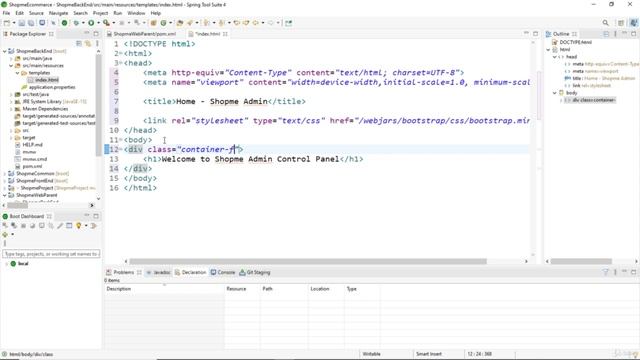The height and width of the screenshot is (360, 640).
Task: Collapse the head node in Outline
Action: pyautogui.click(x=555, y=57)
